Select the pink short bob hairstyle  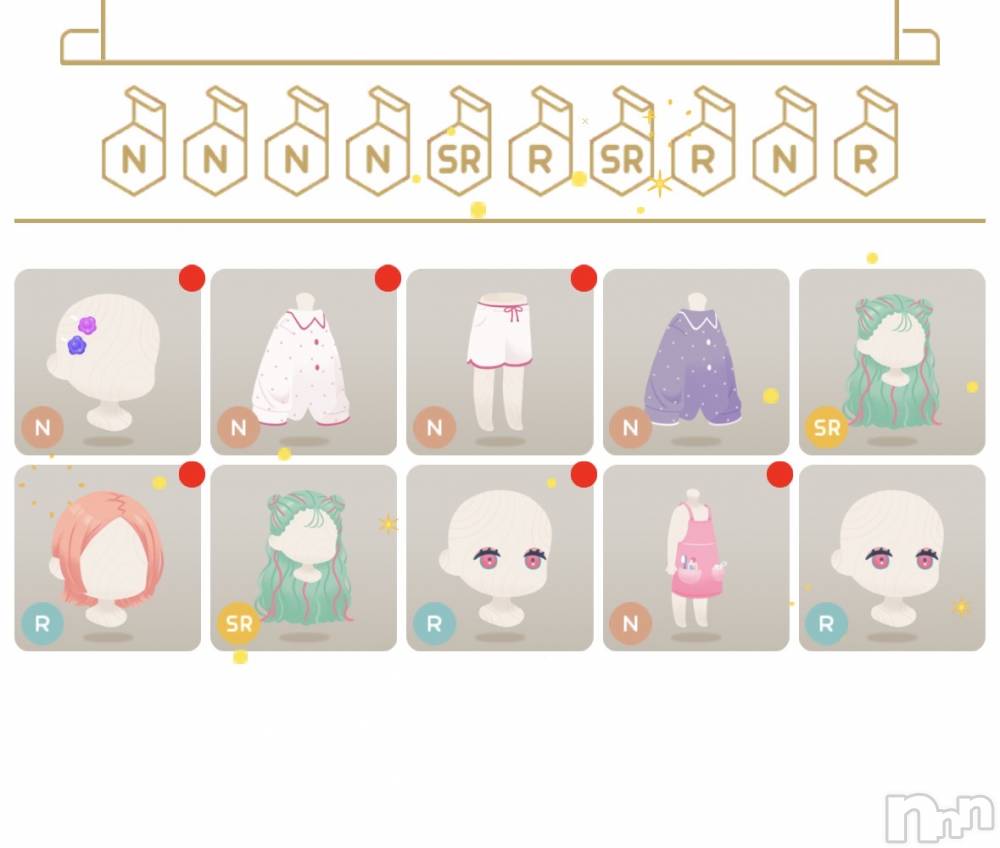click(107, 558)
